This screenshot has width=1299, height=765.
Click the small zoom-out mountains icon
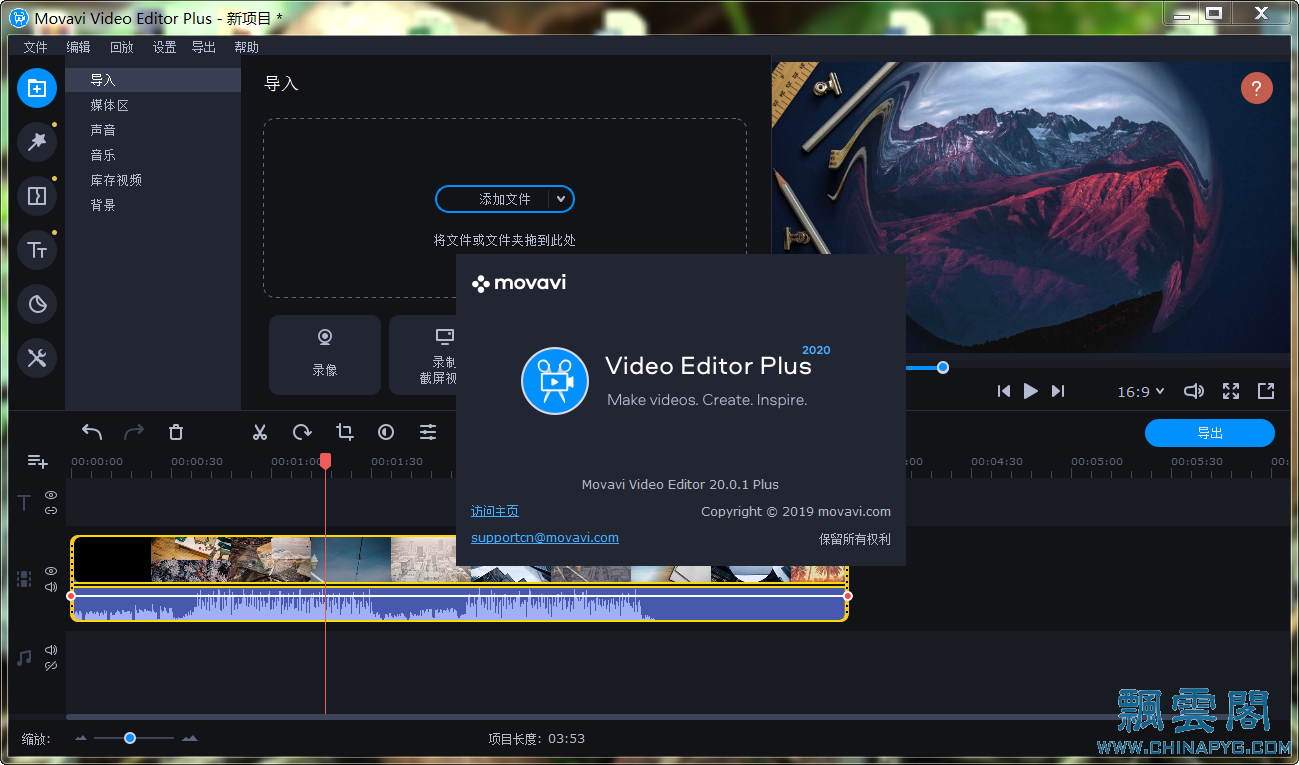click(81, 739)
